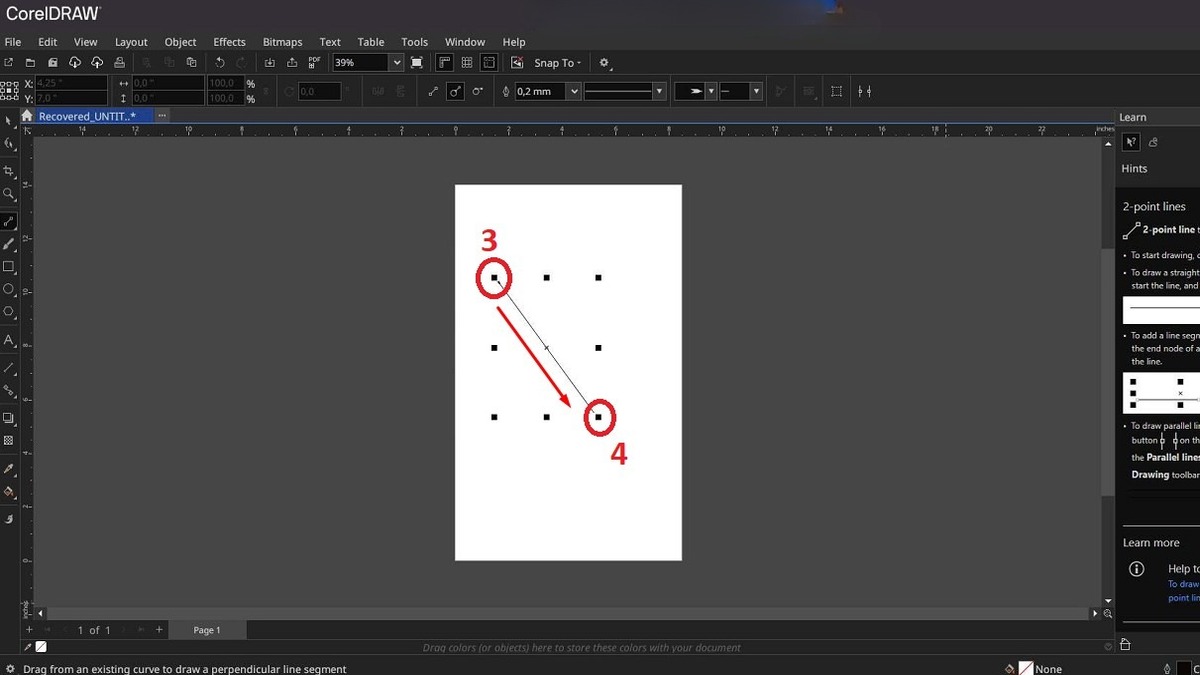The width and height of the screenshot is (1200, 675).
Task: Open the Object menu
Action: click(x=180, y=42)
